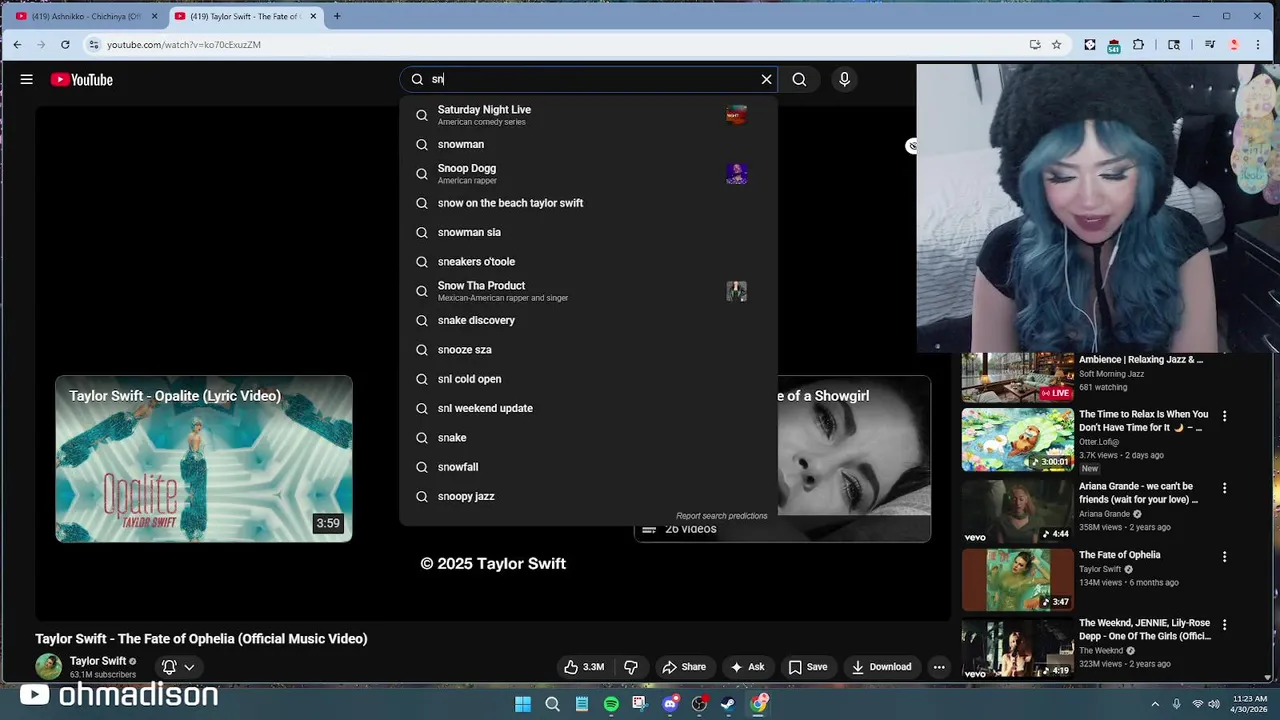
Task: Save the video to a playlist
Action: pos(807,667)
